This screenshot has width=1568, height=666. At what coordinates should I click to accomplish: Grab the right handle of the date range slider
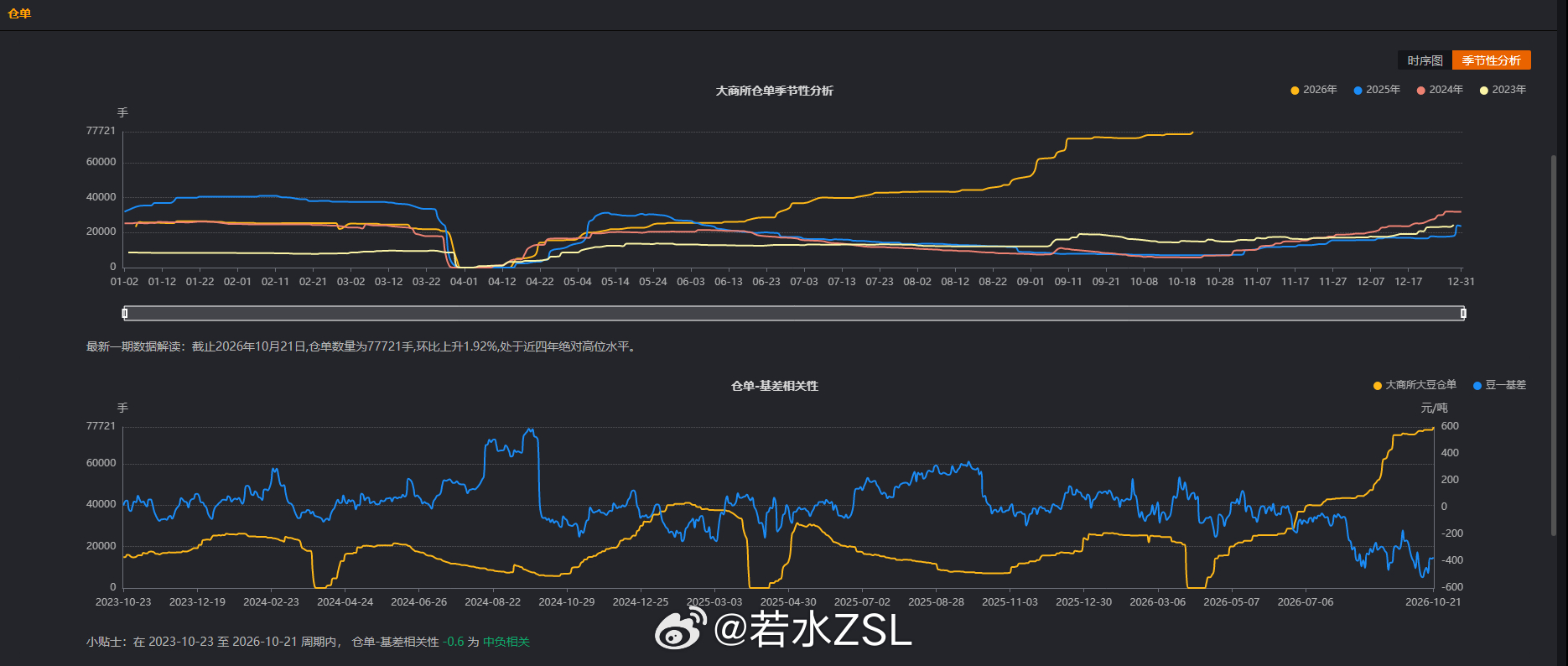(1463, 313)
